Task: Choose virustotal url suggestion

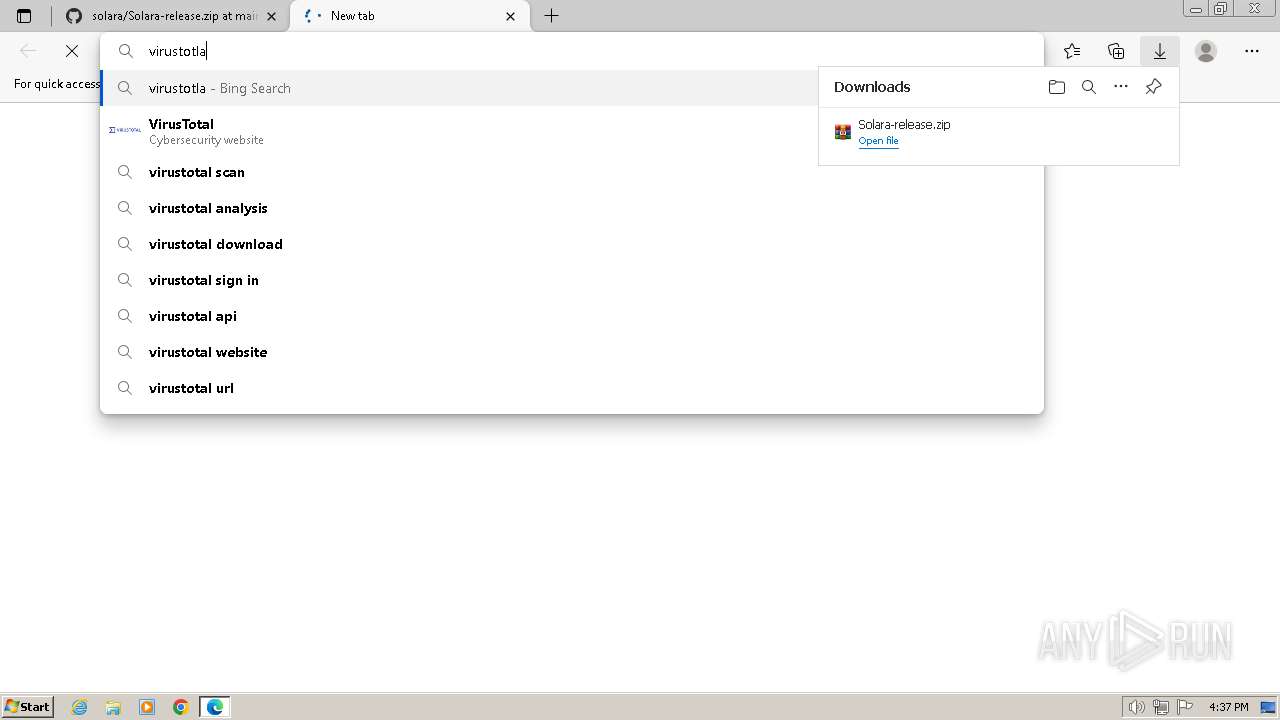Action: click(x=572, y=388)
